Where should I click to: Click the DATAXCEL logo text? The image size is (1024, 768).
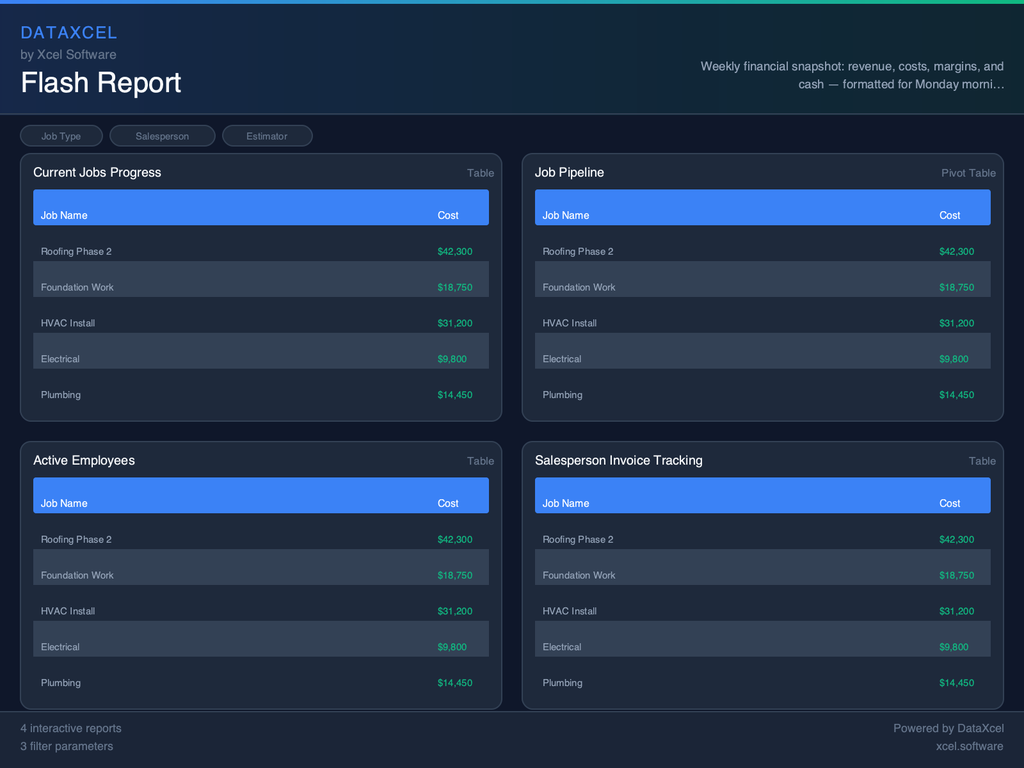69,33
